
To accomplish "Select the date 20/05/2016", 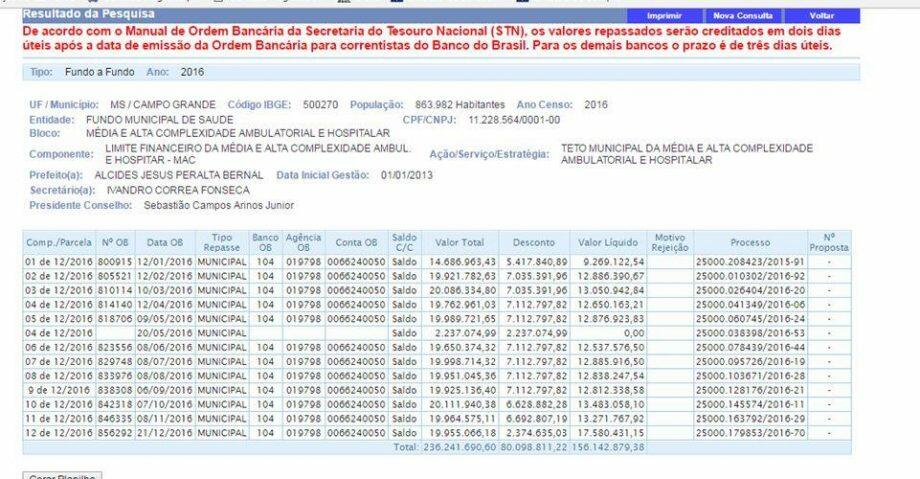I will coord(165,333).
